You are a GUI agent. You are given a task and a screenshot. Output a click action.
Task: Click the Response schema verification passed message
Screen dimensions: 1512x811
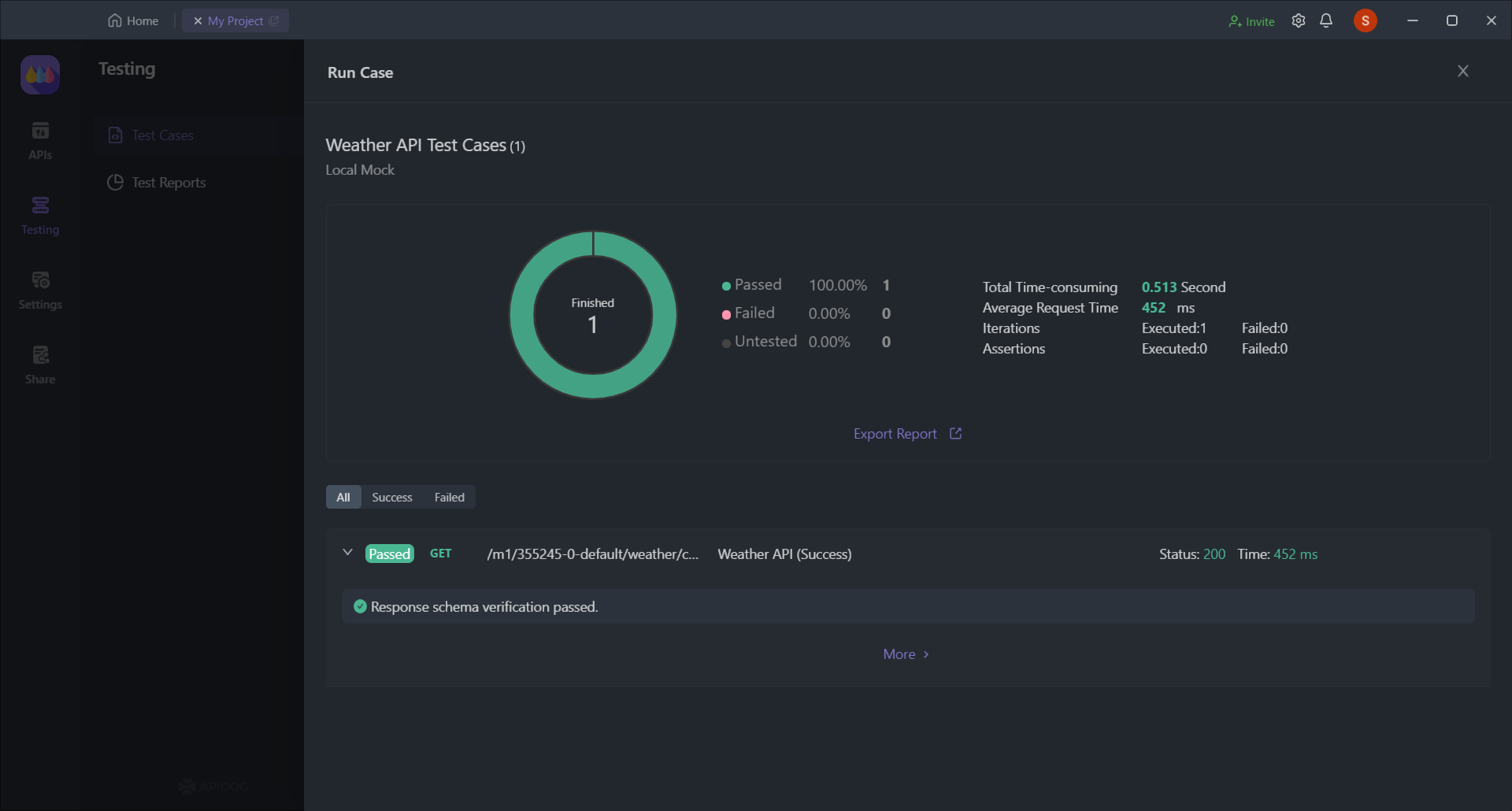click(x=484, y=607)
